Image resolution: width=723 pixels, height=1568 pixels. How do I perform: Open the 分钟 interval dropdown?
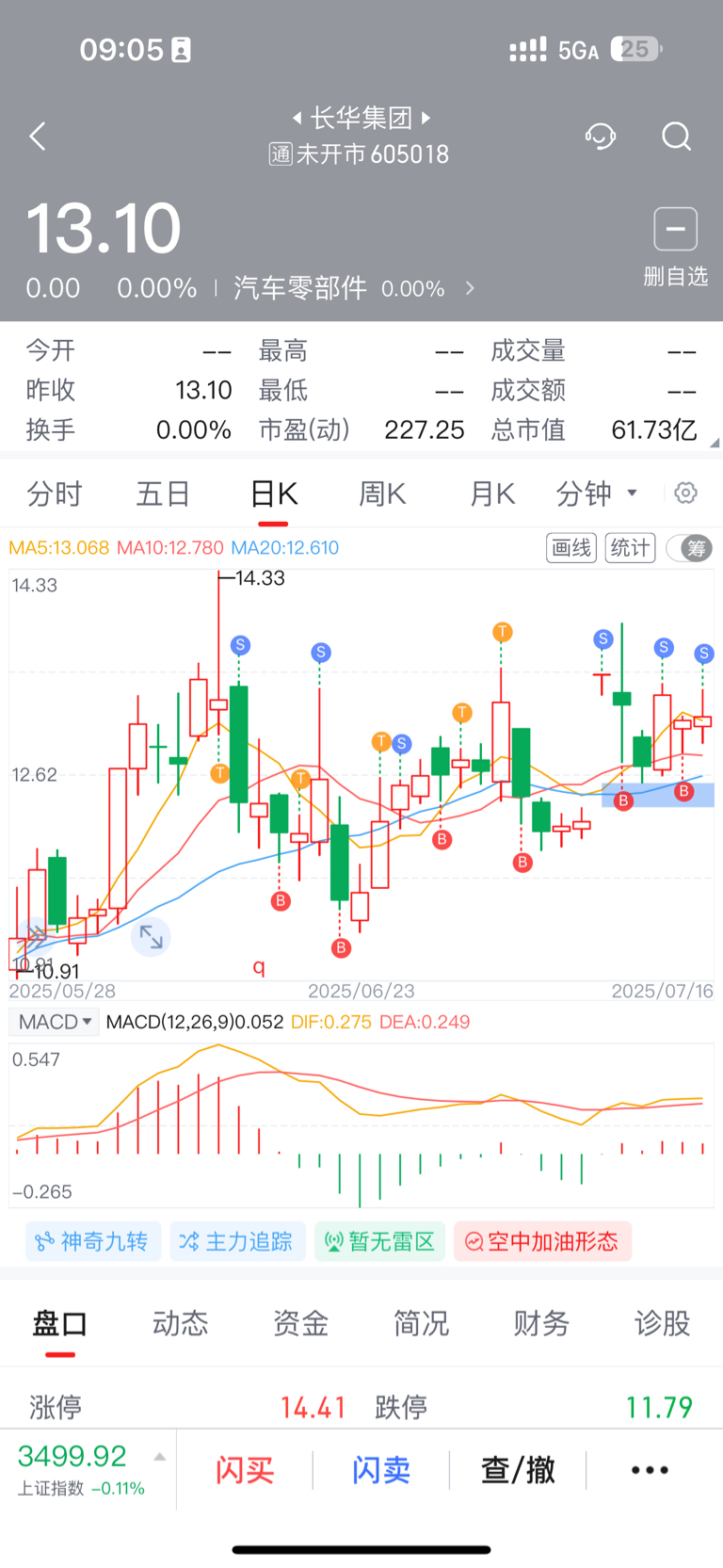coord(597,493)
